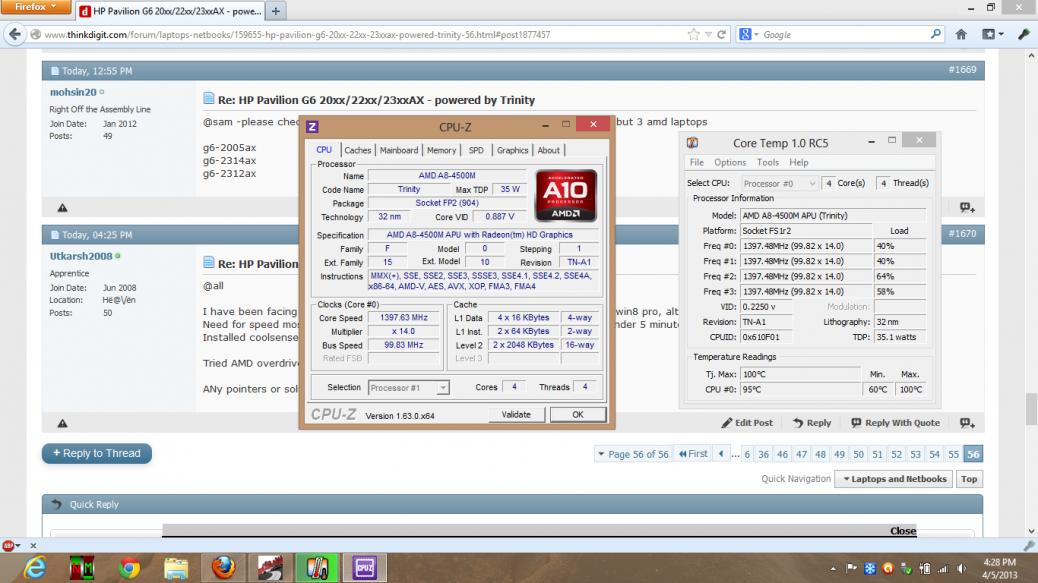
Task: Click the CPU-Z taskbar icon
Action: tap(364, 568)
